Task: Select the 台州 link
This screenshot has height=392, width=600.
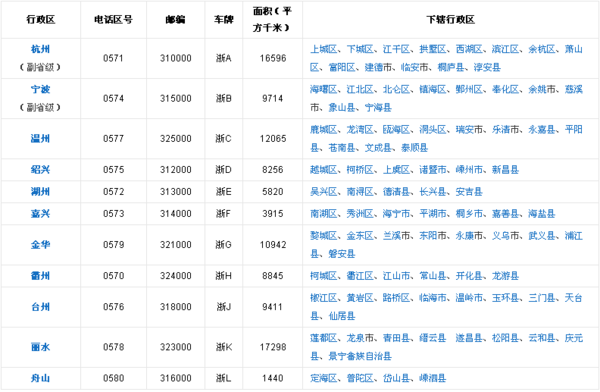Action: click(x=41, y=307)
